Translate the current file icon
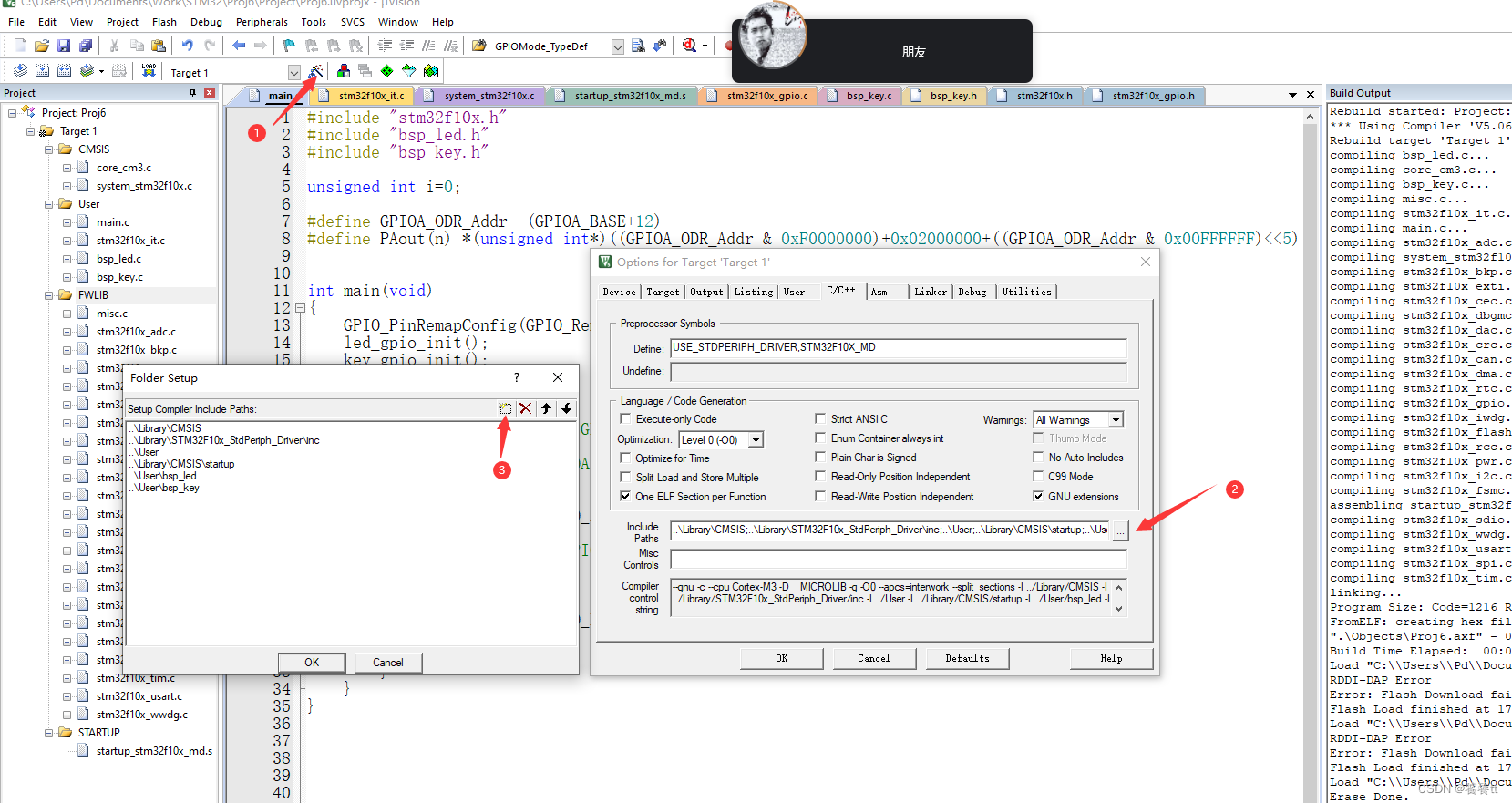1512x803 pixels. [x=20, y=71]
